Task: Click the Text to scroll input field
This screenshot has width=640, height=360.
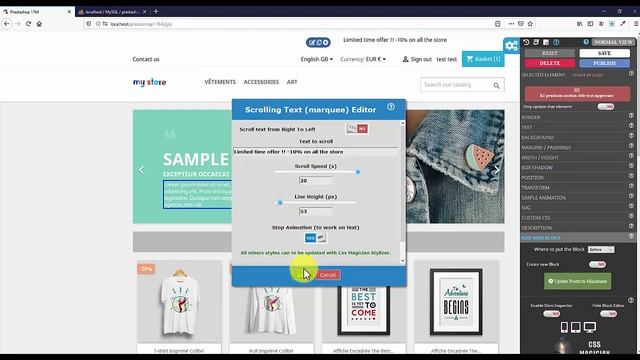Action: [316, 151]
